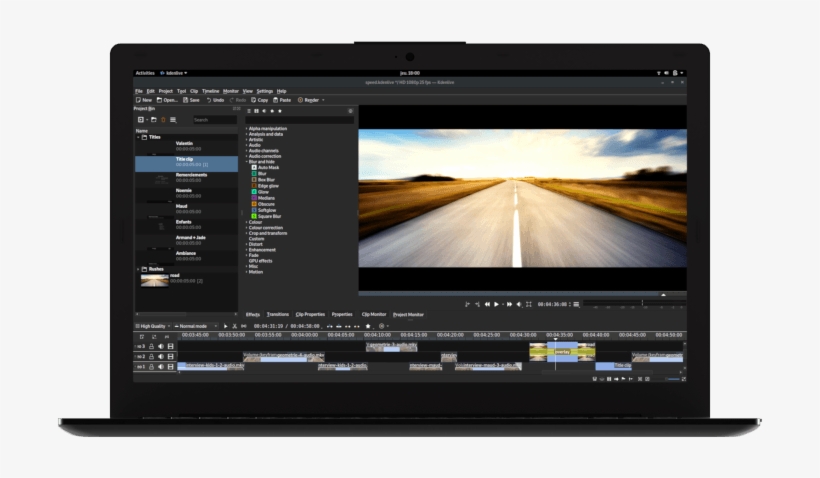The image size is (820, 478).
Task: Save the project from the toolbar
Action: (x=191, y=100)
